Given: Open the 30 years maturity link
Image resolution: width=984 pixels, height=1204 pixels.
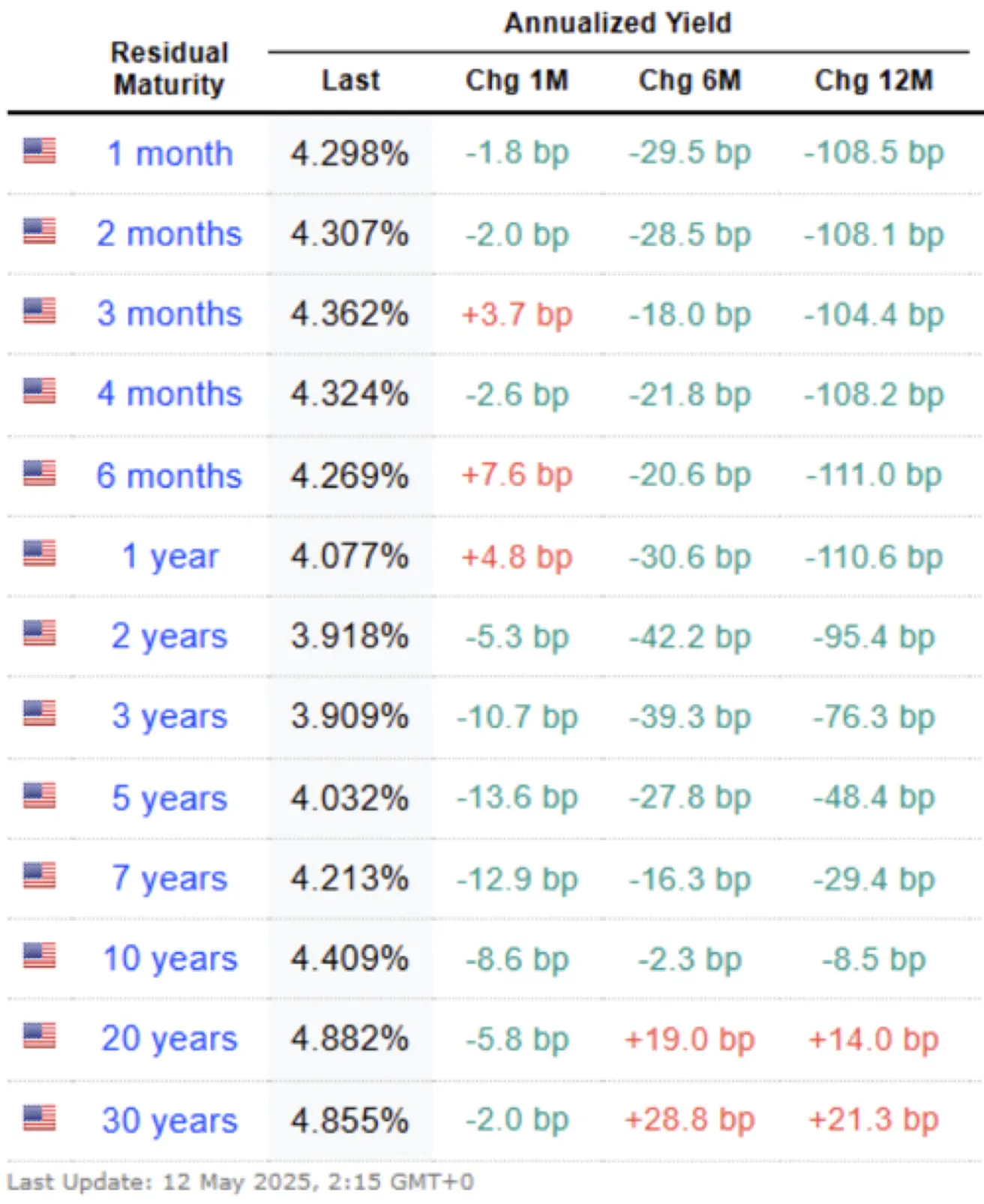Looking at the screenshot, I should coord(169,1122).
